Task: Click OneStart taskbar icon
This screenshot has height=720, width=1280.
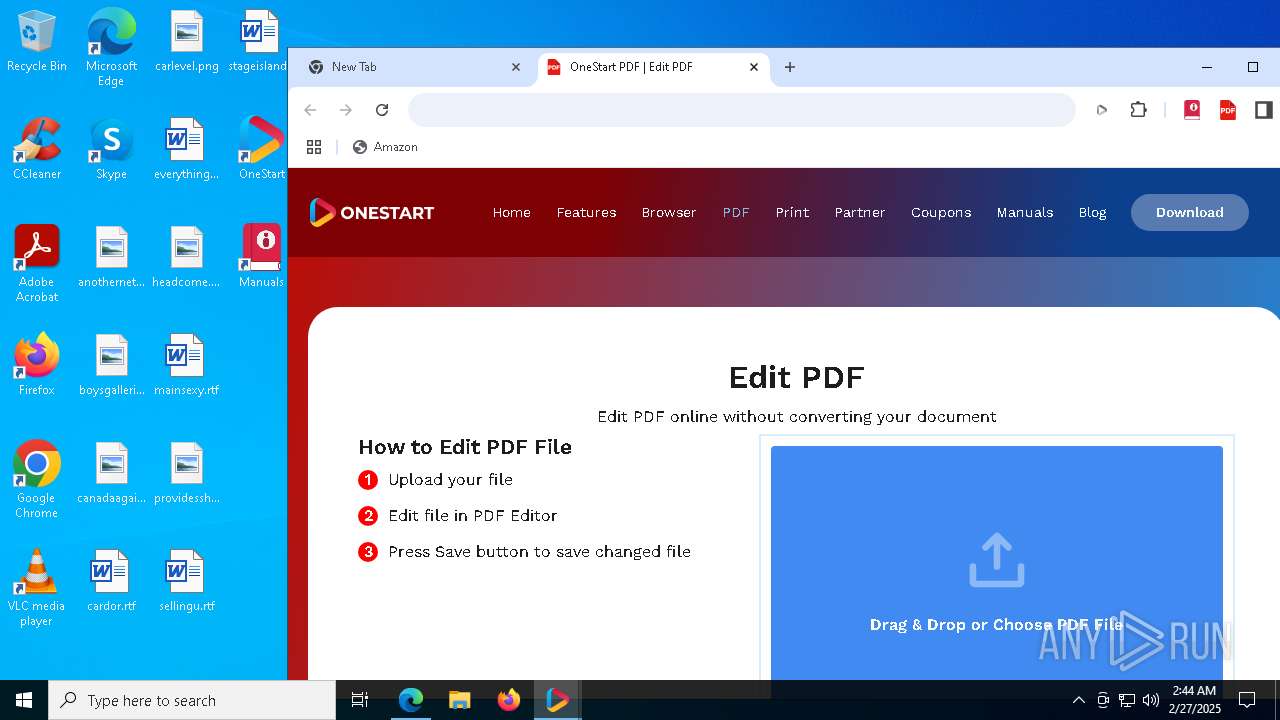Action: [558, 700]
